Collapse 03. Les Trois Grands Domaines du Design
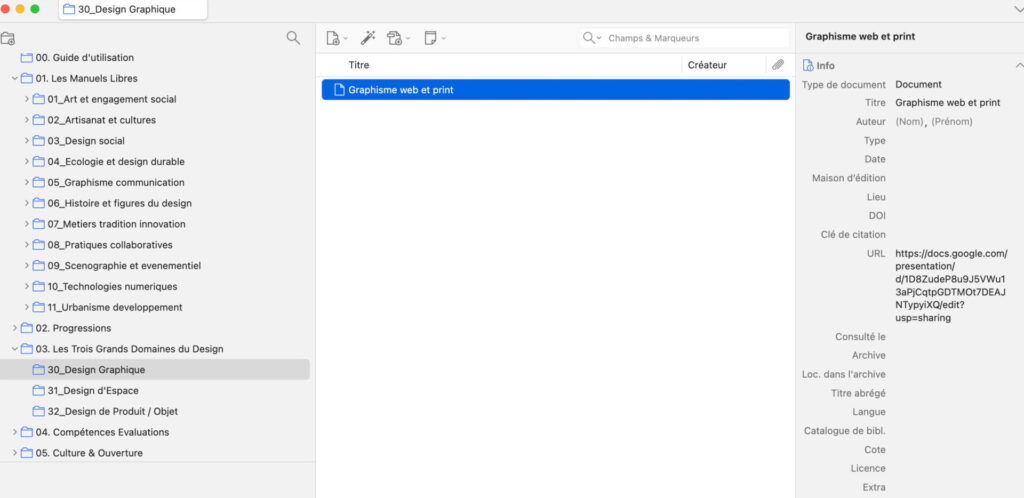The image size is (1024, 498). (x=14, y=349)
